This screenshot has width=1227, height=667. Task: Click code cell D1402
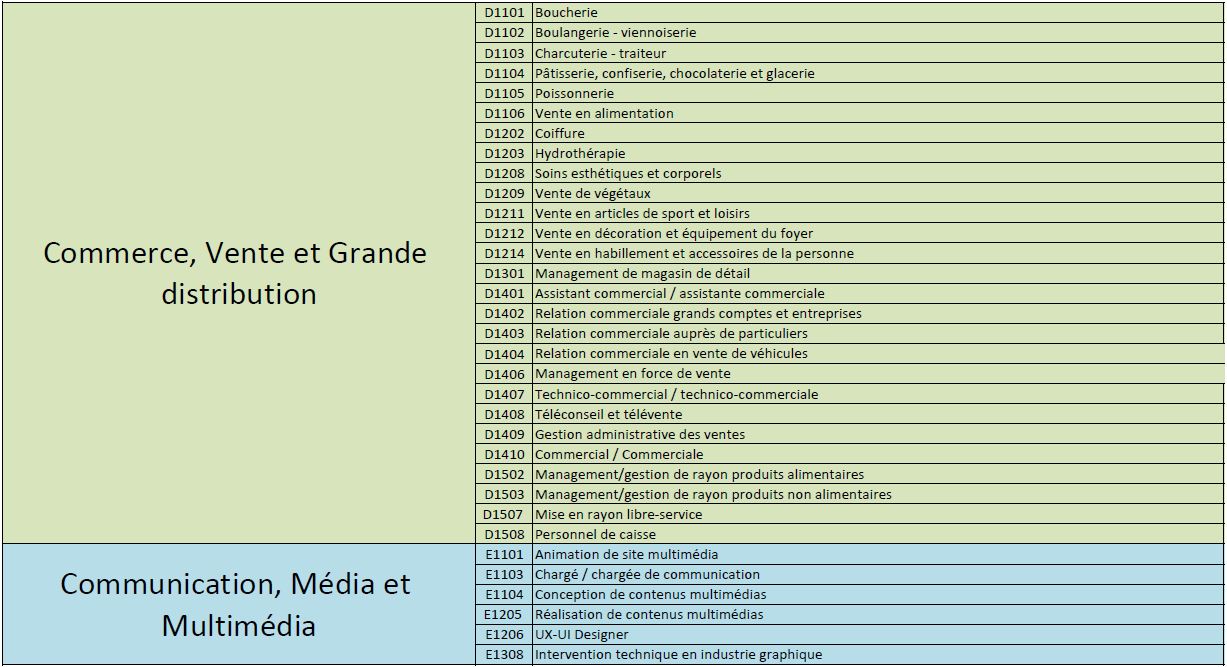click(504, 313)
